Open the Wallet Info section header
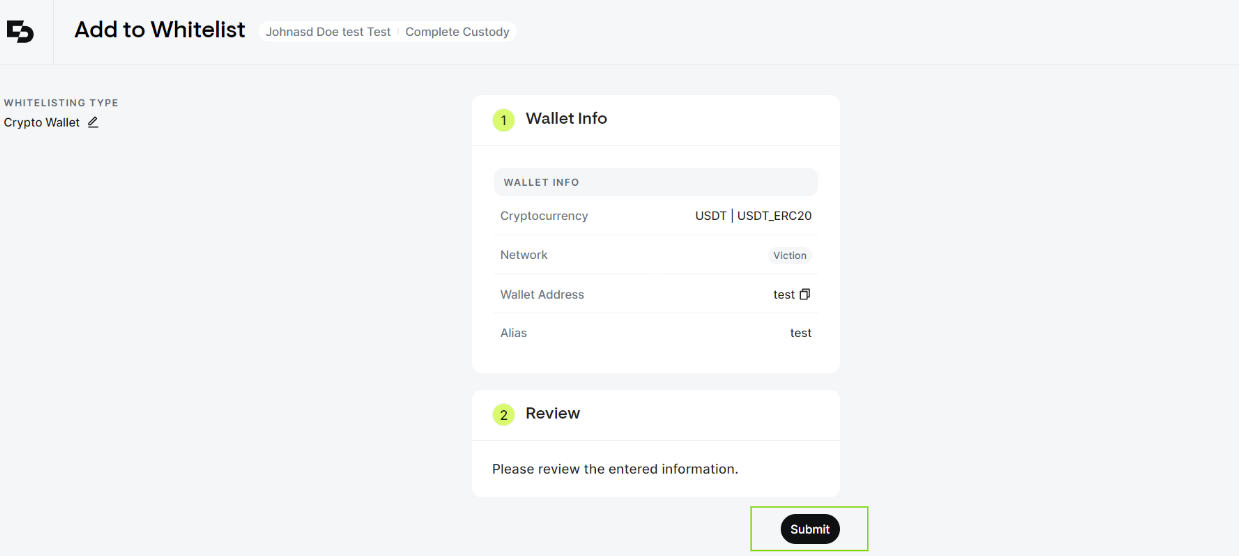The height and width of the screenshot is (556, 1239). click(566, 118)
